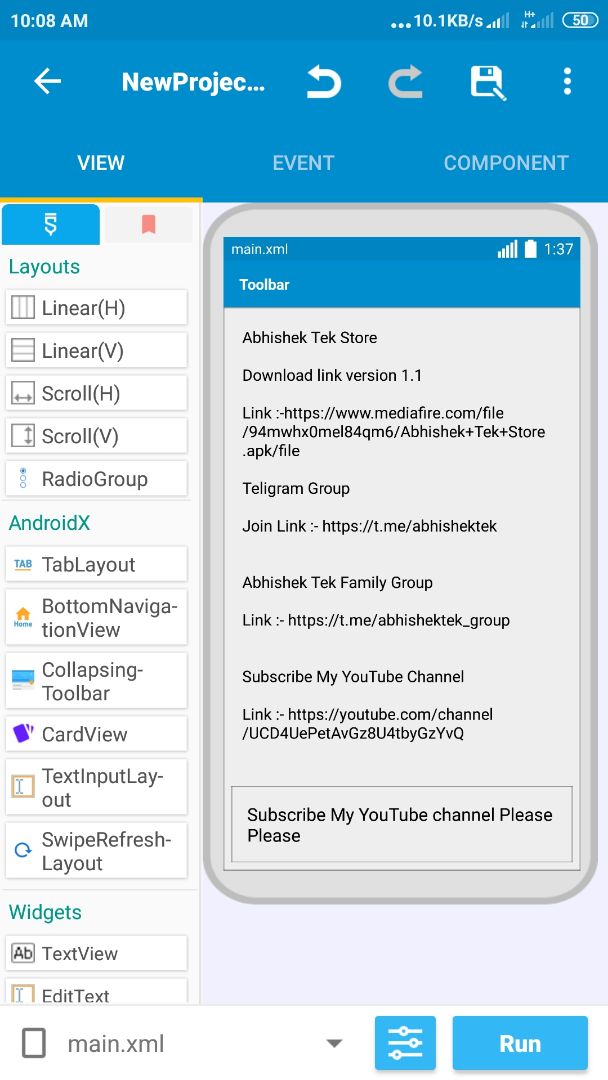Pick the CardView widget

pos(96,734)
